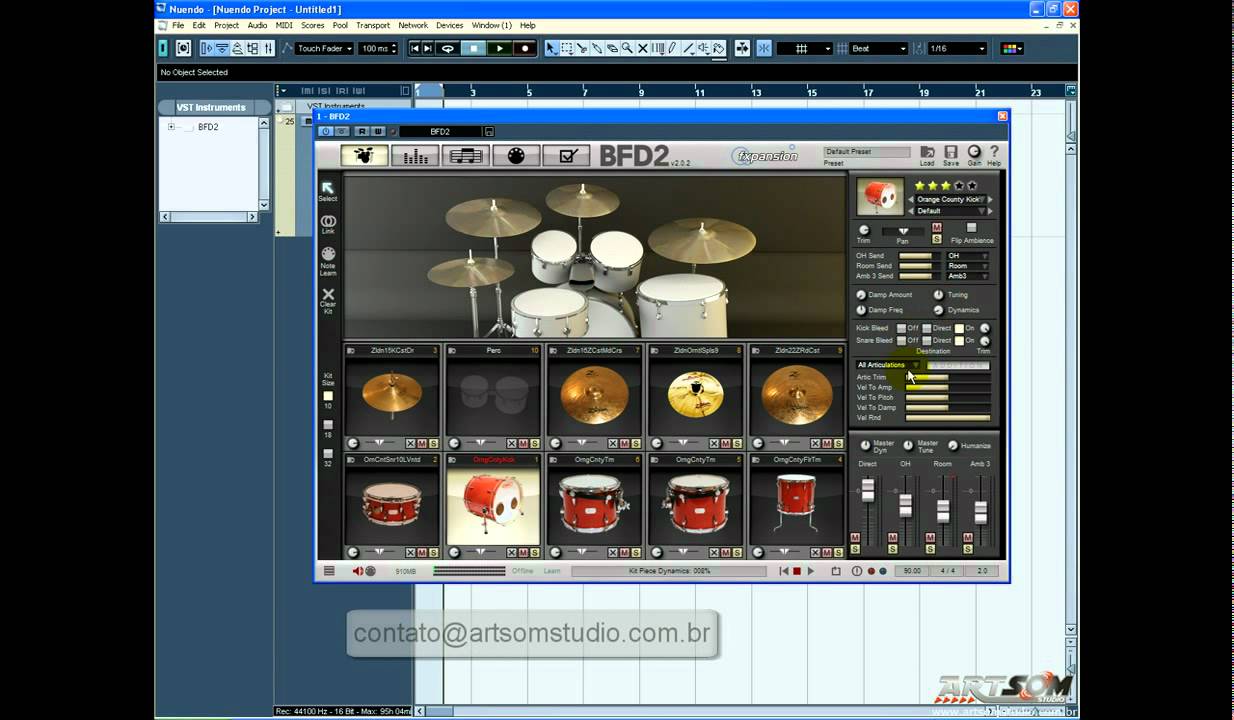1234x720 pixels.
Task: Mute the Direct mixer channel
Action: [855, 538]
